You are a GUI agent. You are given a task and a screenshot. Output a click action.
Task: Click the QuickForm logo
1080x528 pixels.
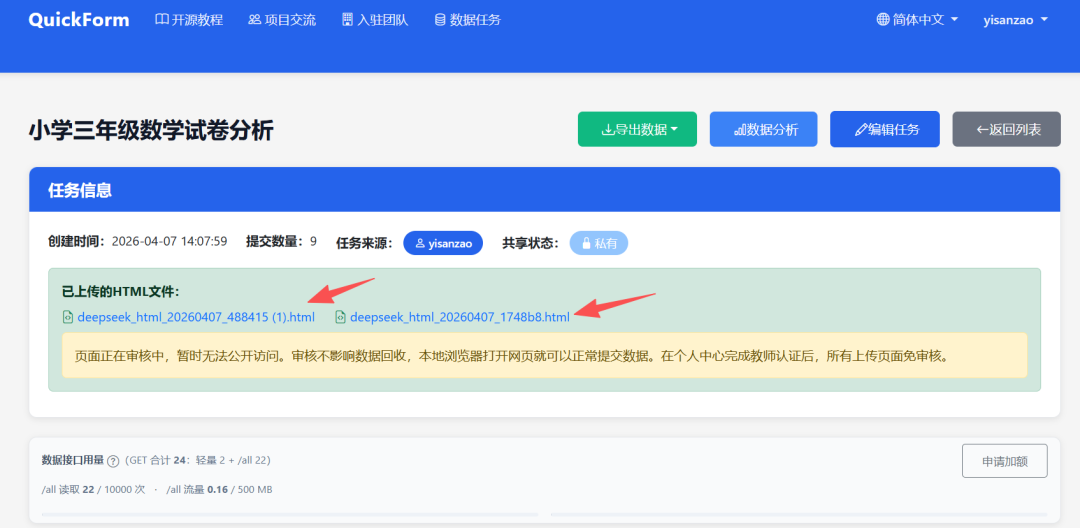pos(79,20)
